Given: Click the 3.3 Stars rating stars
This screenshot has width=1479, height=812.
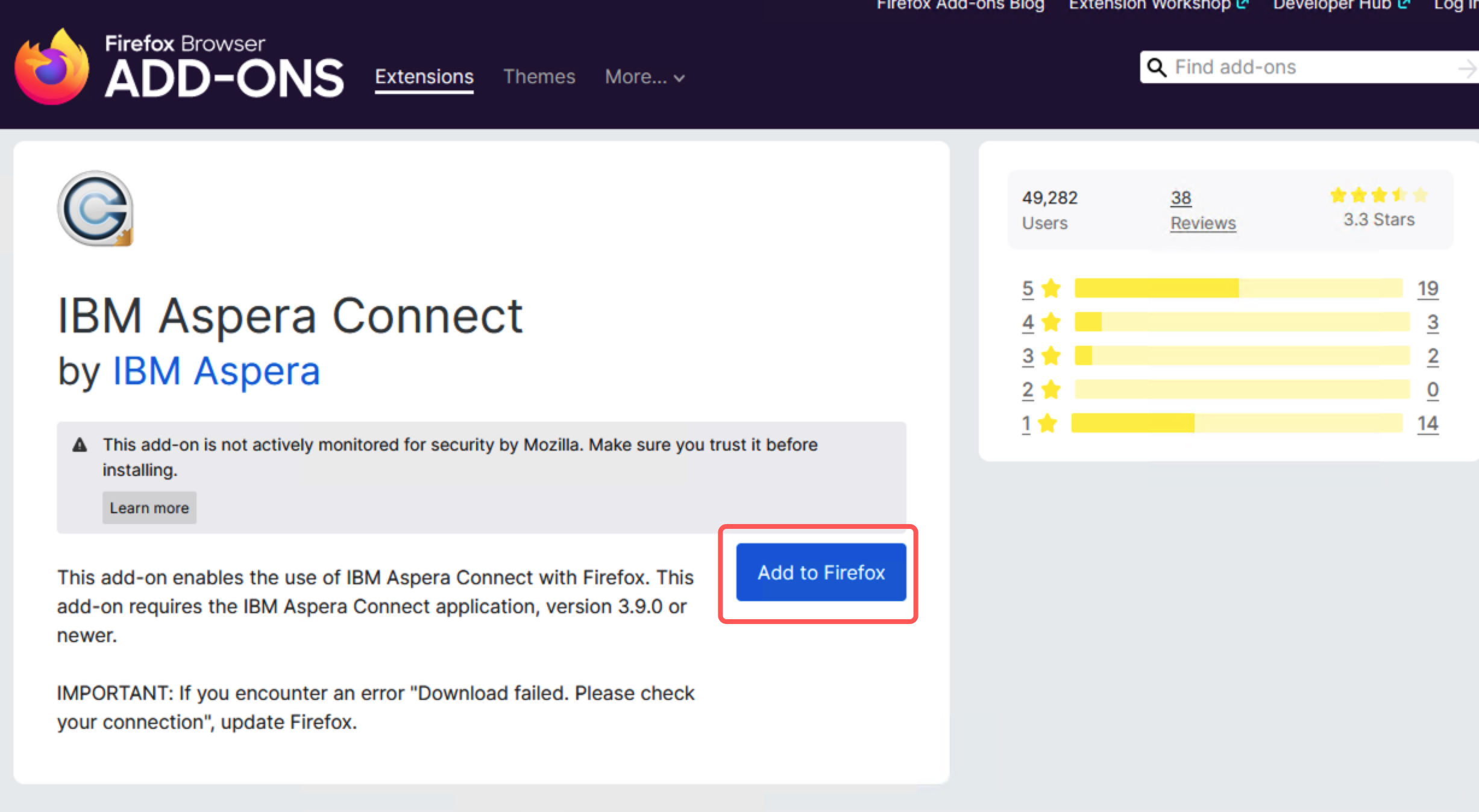Looking at the screenshot, I should [1379, 195].
